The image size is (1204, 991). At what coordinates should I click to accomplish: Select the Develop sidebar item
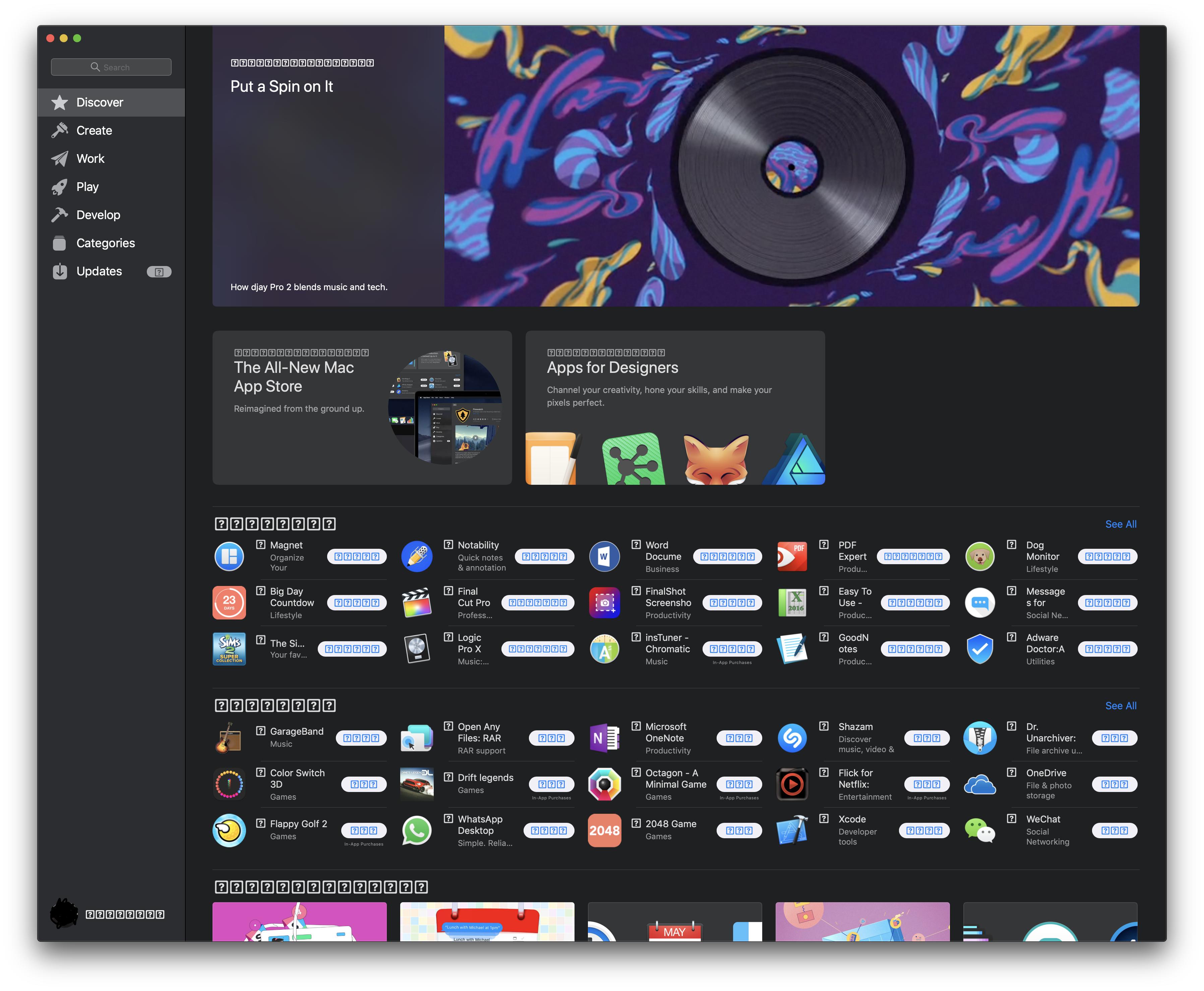[x=111, y=215]
